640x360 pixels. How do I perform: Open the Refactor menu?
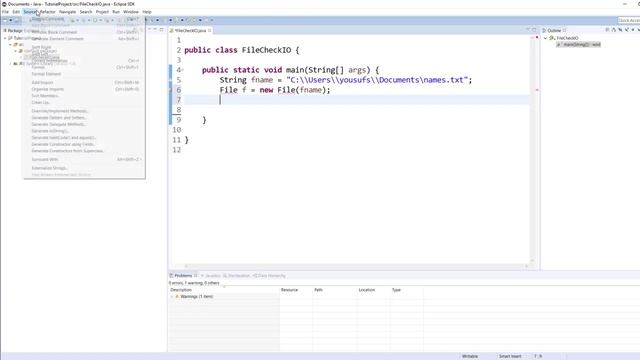pyautogui.click(x=48, y=12)
